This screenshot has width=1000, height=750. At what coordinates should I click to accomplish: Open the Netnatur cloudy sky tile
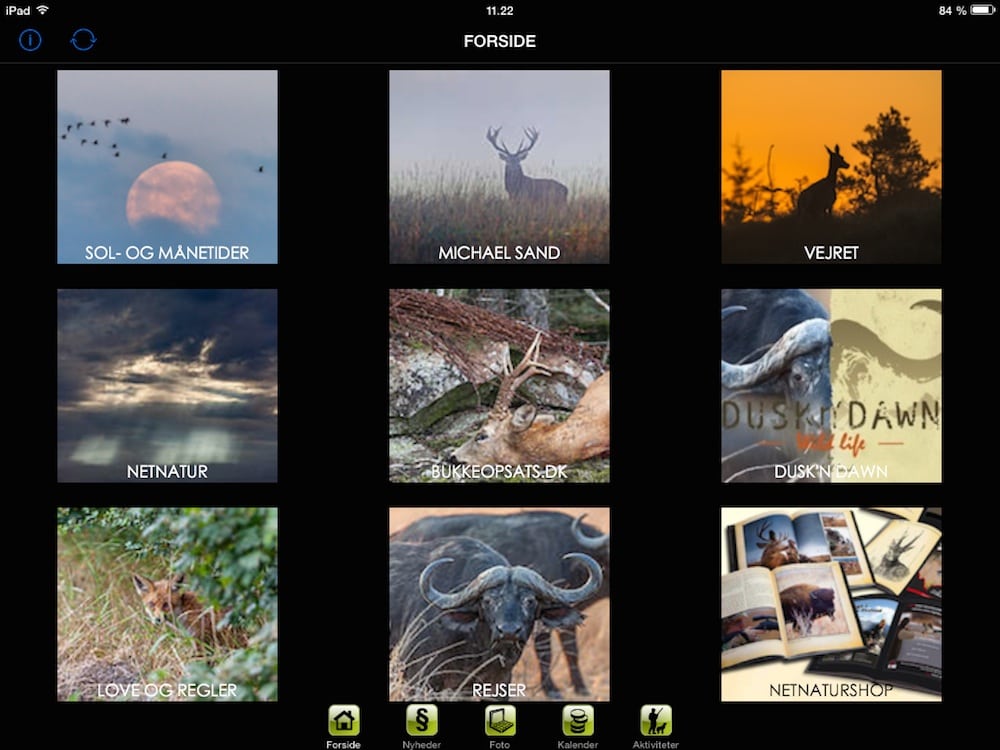coord(167,385)
